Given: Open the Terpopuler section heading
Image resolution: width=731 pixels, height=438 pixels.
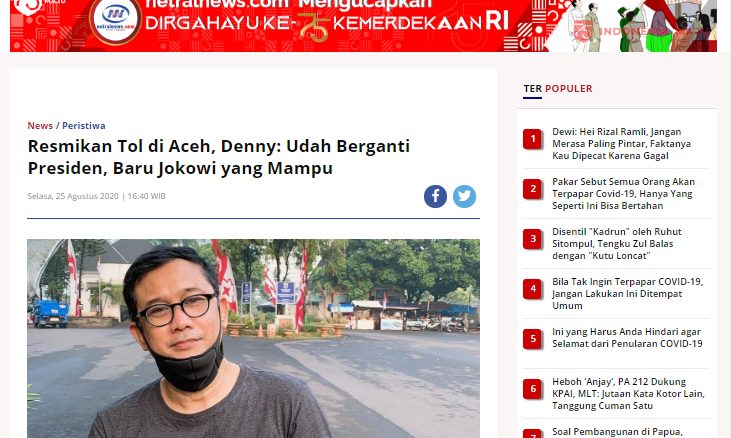Looking at the screenshot, I should click(558, 89).
